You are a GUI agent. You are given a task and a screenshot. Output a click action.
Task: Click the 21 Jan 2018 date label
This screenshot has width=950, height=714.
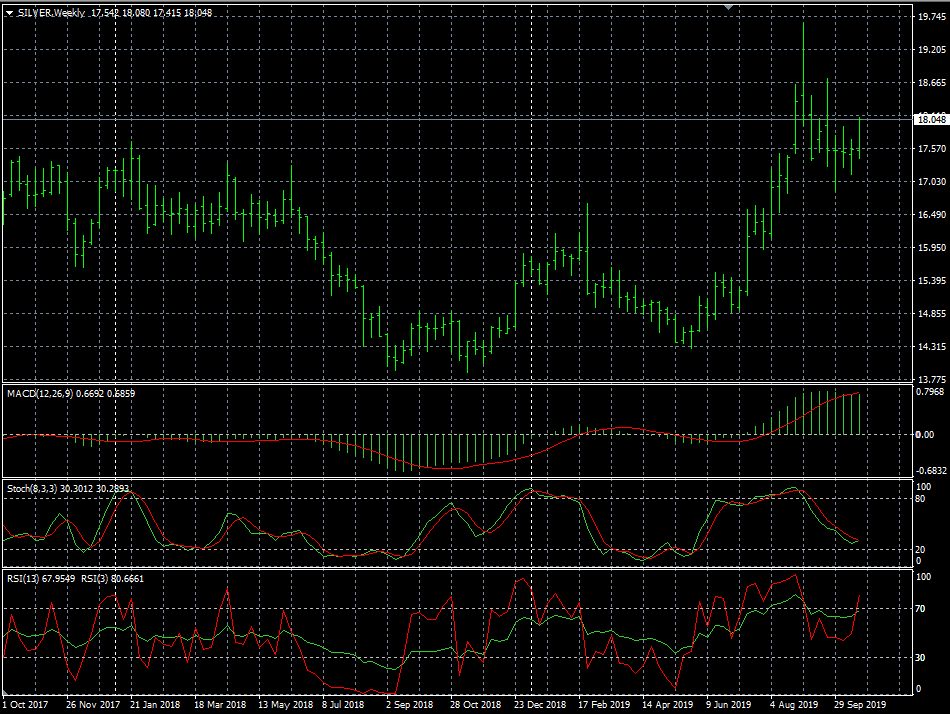(153, 704)
